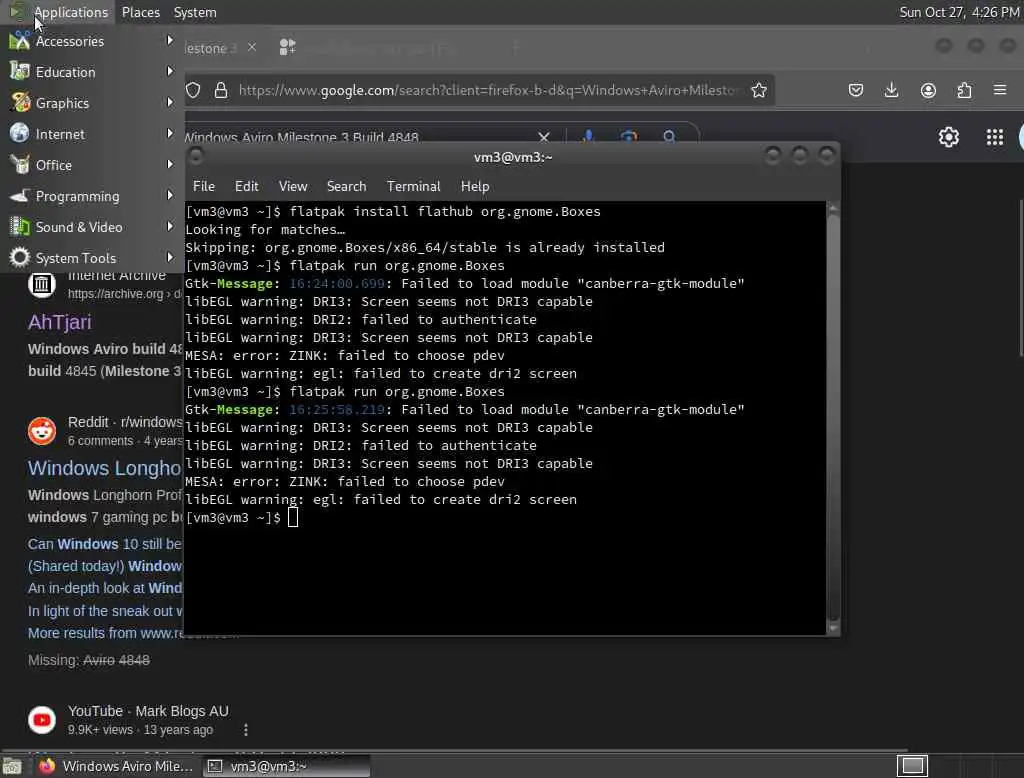Screen dimensions: 1024x778
Task: Select the Sound & Video icon
Action: pyautogui.click(x=20, y=226)
